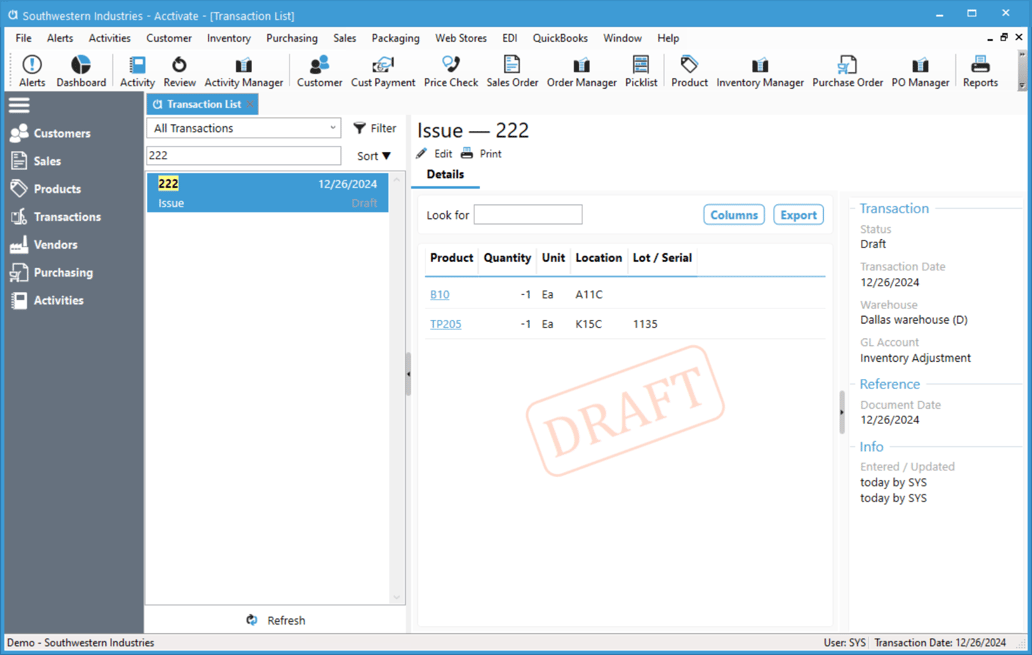The height and width of the screenshot is (655, 1032).
Task: Click the Reports toolbar icon
Action: tap(980, 71)
